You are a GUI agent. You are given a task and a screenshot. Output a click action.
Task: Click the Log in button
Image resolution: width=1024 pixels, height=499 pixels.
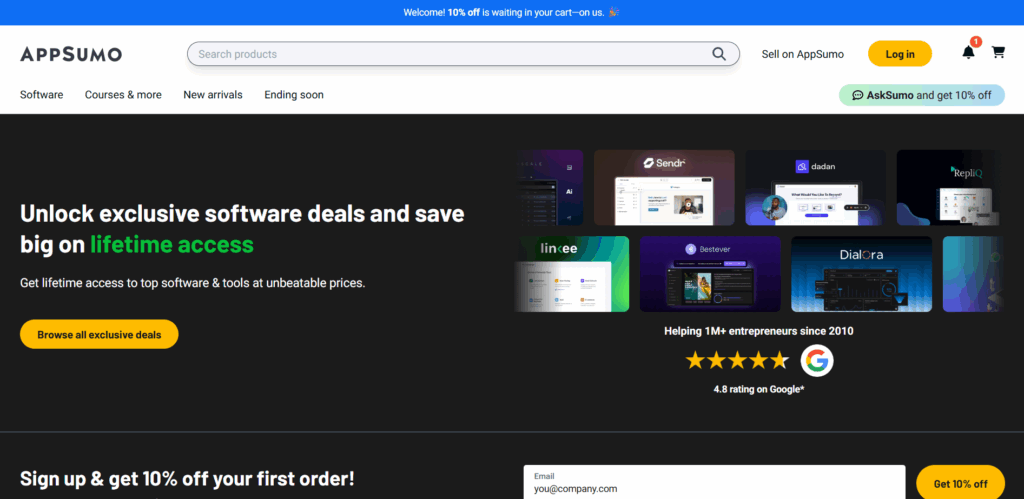click(899, 54)
